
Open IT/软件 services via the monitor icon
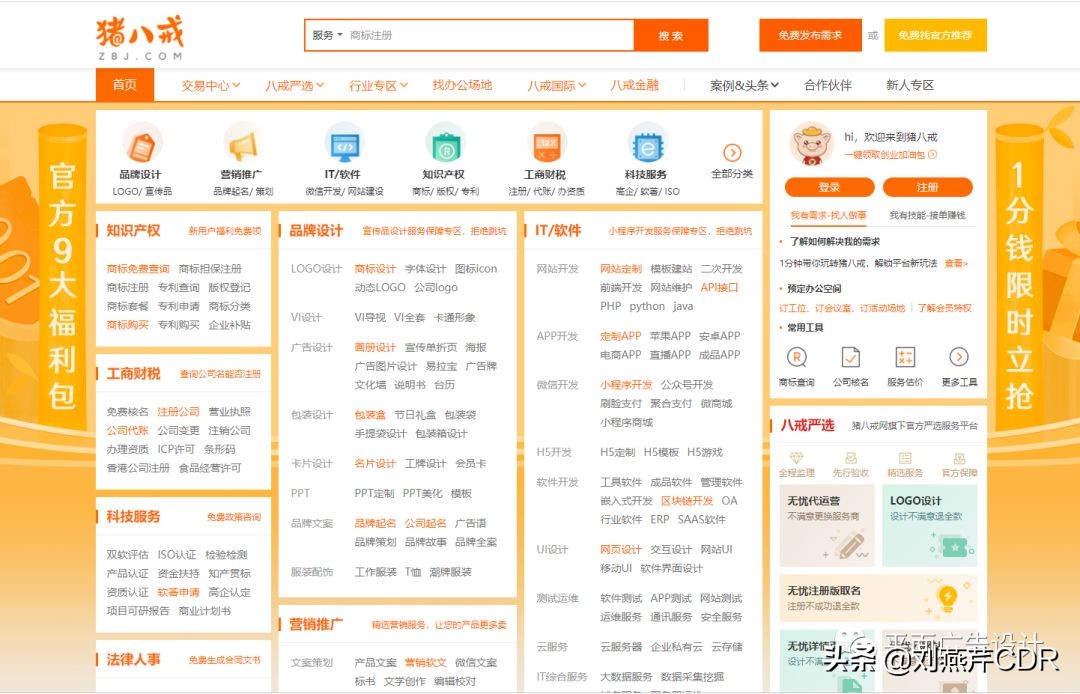[344, 147]
